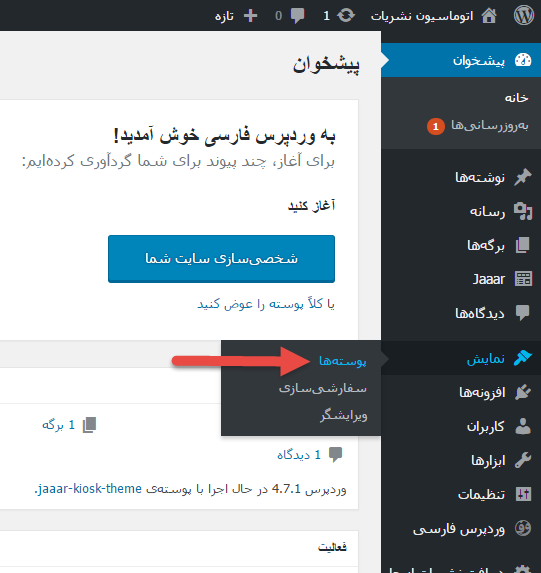The image size is (541, 573).
Task: Click یا کلاً پوسته را عوض کنید link
Action: point(266,304)
